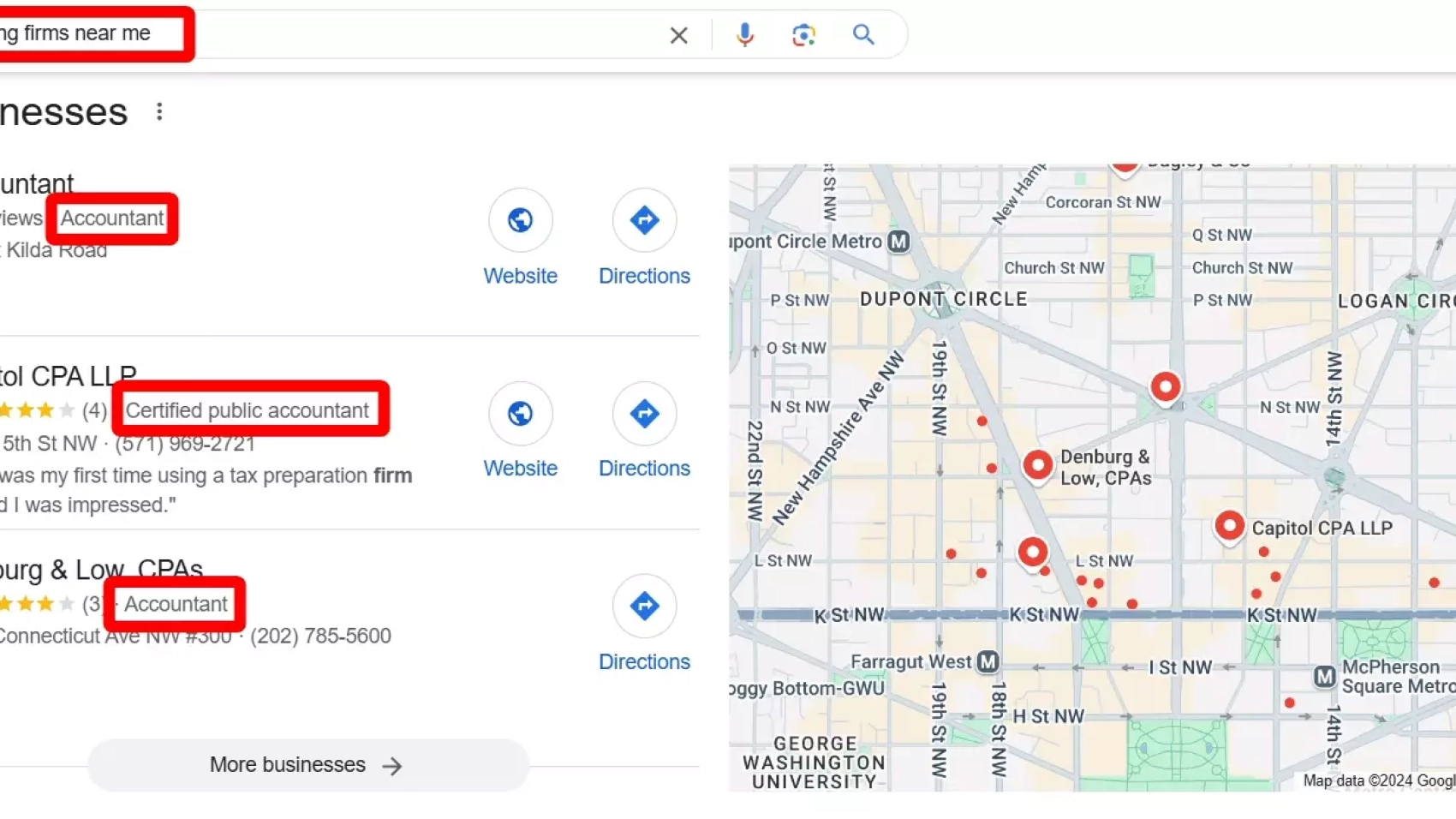The width and height of the screenshot is (1456, 819).
Task: Clear the search box with the X icon
Action: point(678,35)
